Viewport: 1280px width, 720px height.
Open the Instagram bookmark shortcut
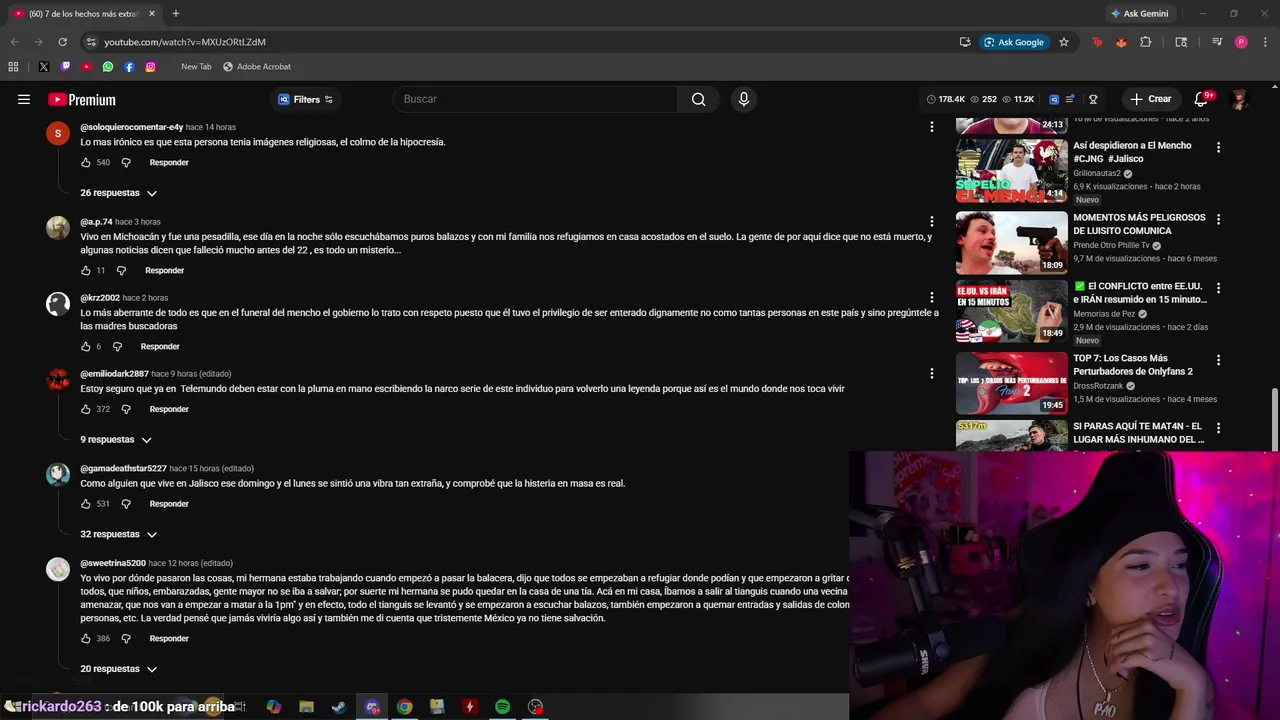tap(150, 67)
